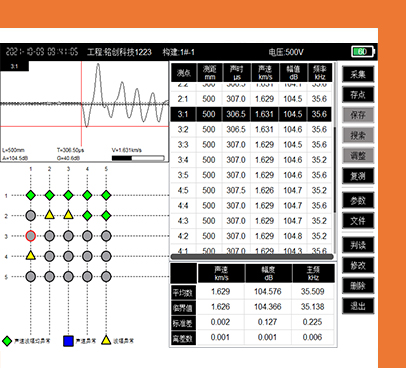Select yellow triangle point at row 4 column 1
Viewport: 406px width, 368px height.
coord(30,255)
